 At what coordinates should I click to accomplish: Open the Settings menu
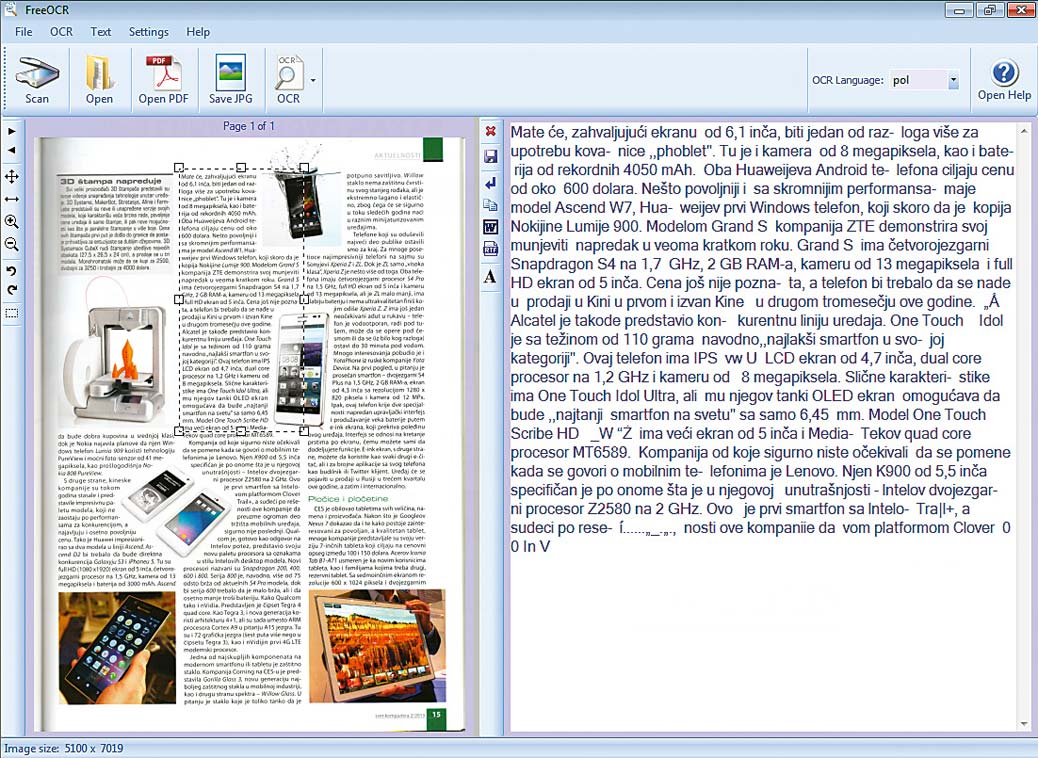coord(148,32)
